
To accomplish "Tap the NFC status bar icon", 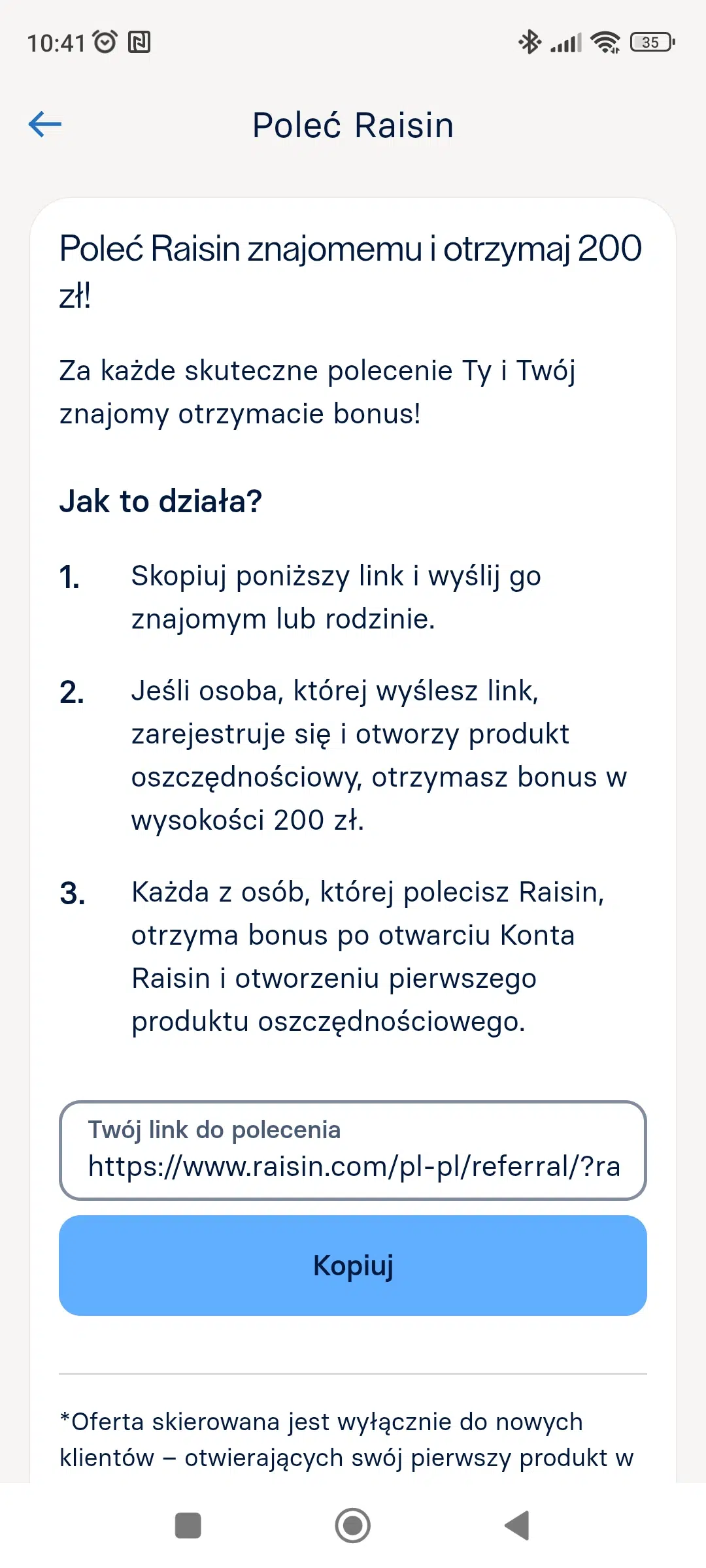I will (139, 42).
